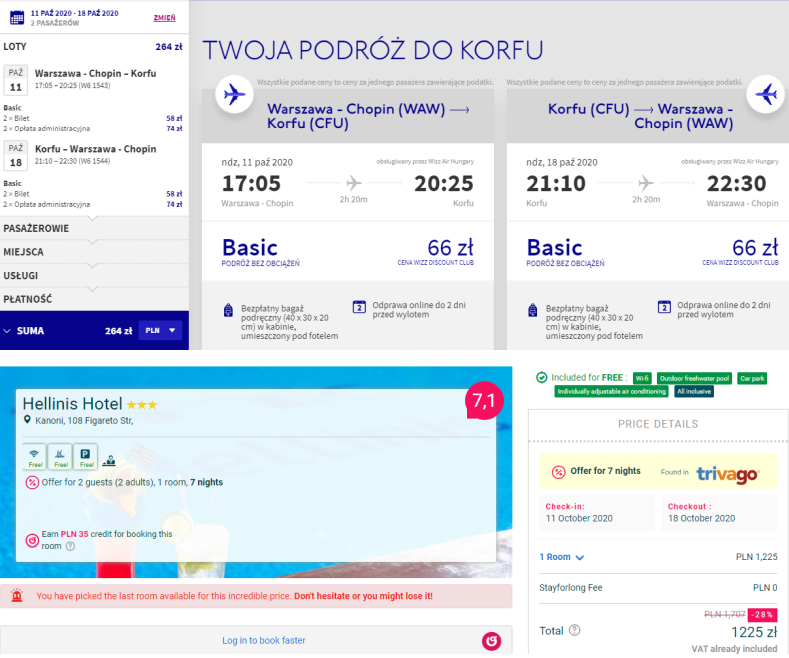
Task: Select the return Basic fare 66 zł
Action: [x=648, y=251]
